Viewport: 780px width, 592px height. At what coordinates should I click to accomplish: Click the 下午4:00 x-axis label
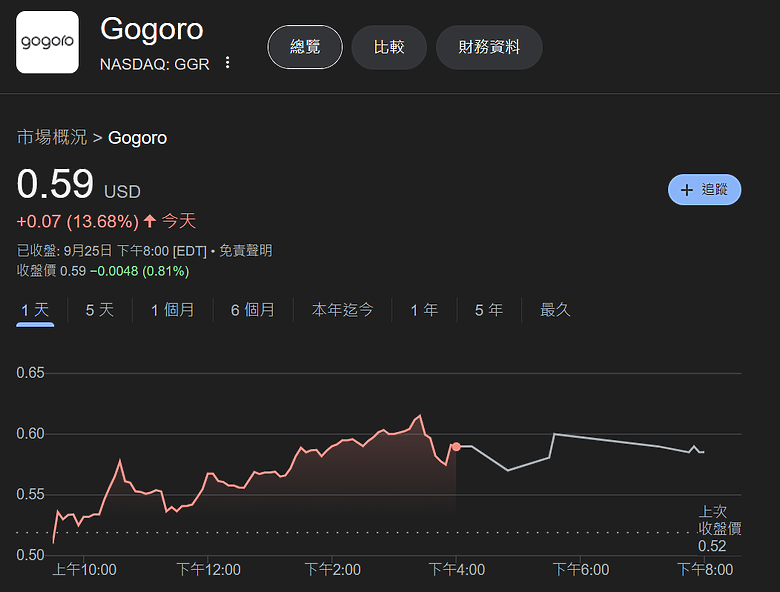(457, 570)
